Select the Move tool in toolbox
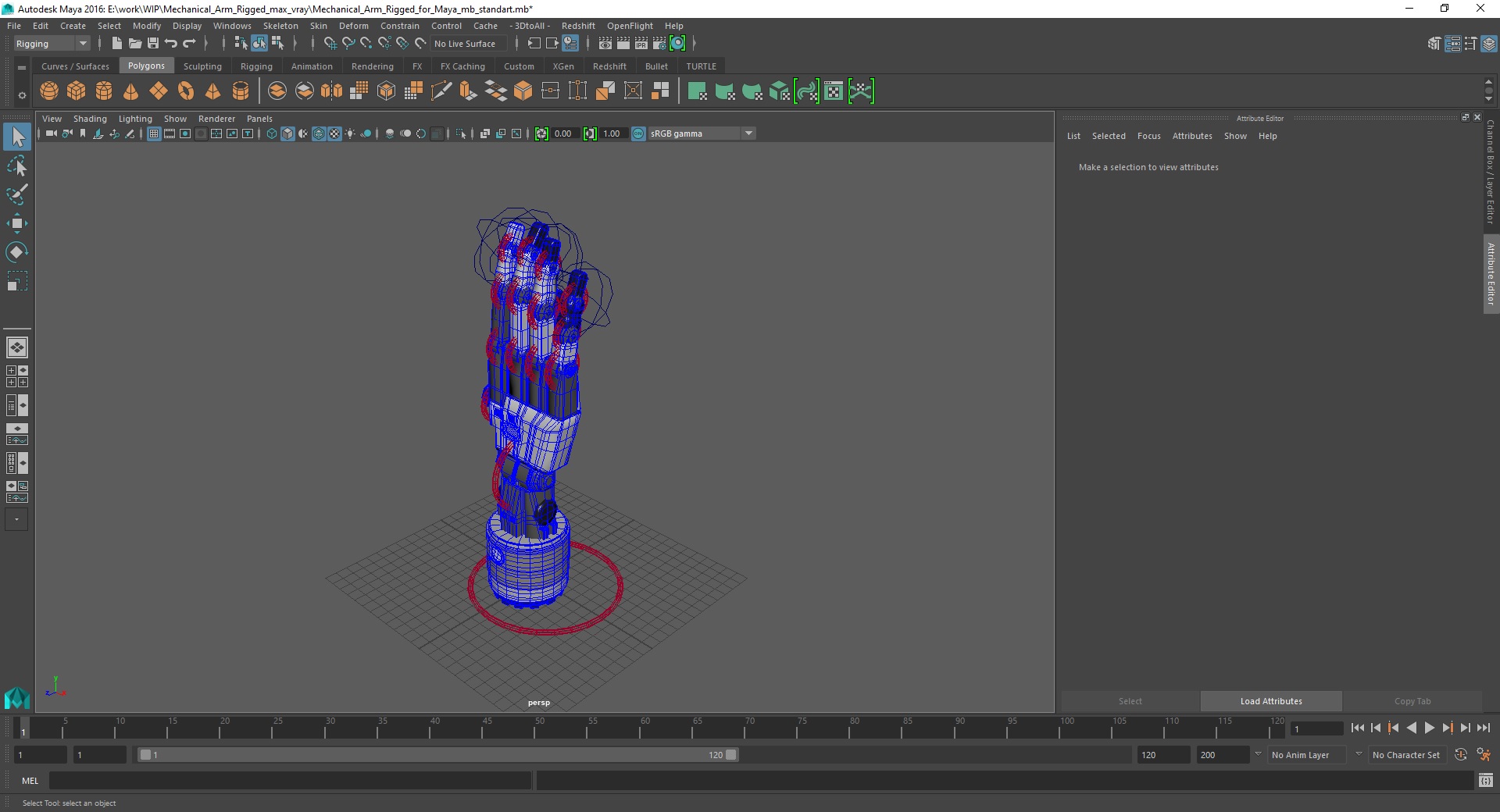The width and height of the screenshot is (1500, 812). click(x=16, y=223)
